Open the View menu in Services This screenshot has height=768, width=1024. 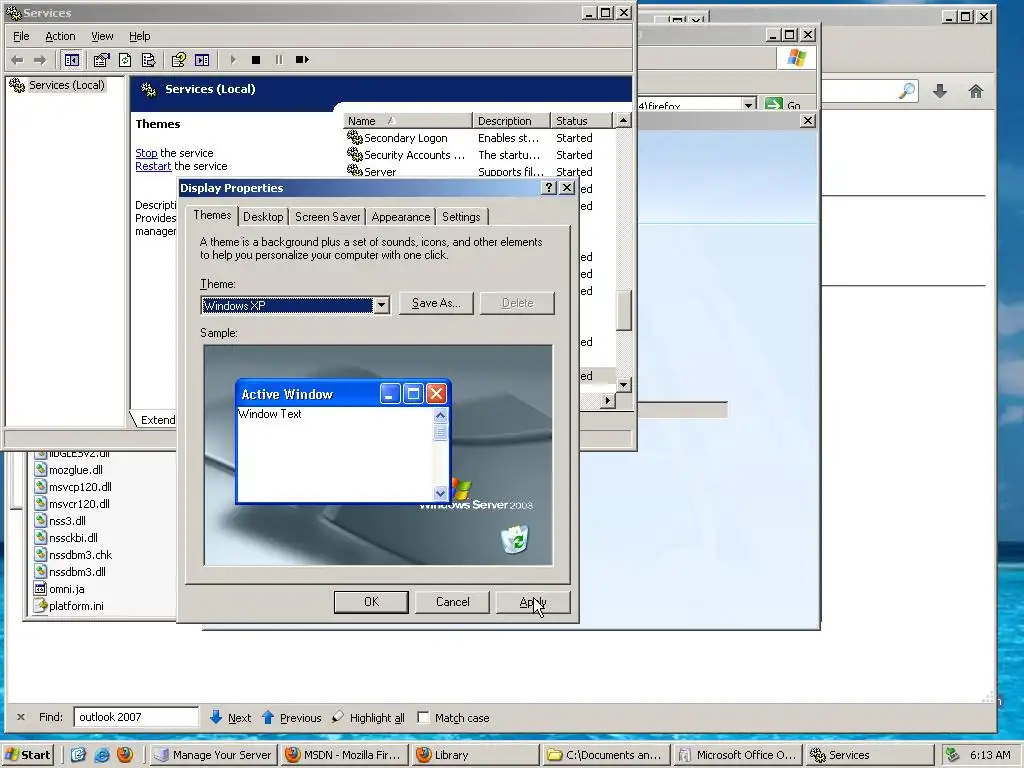coord(102,36)
